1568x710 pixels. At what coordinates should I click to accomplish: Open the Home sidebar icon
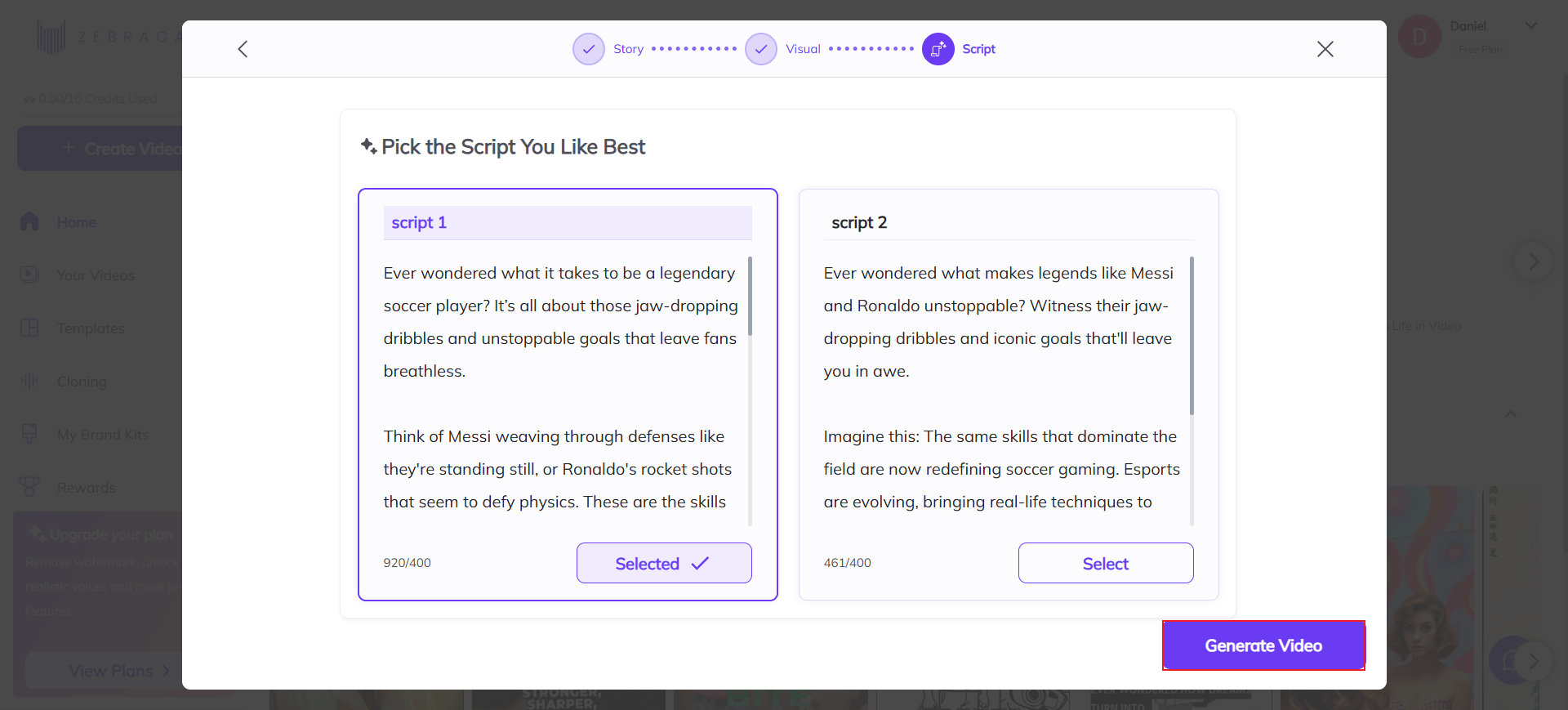pyautogui.click(x=29, y=221)
